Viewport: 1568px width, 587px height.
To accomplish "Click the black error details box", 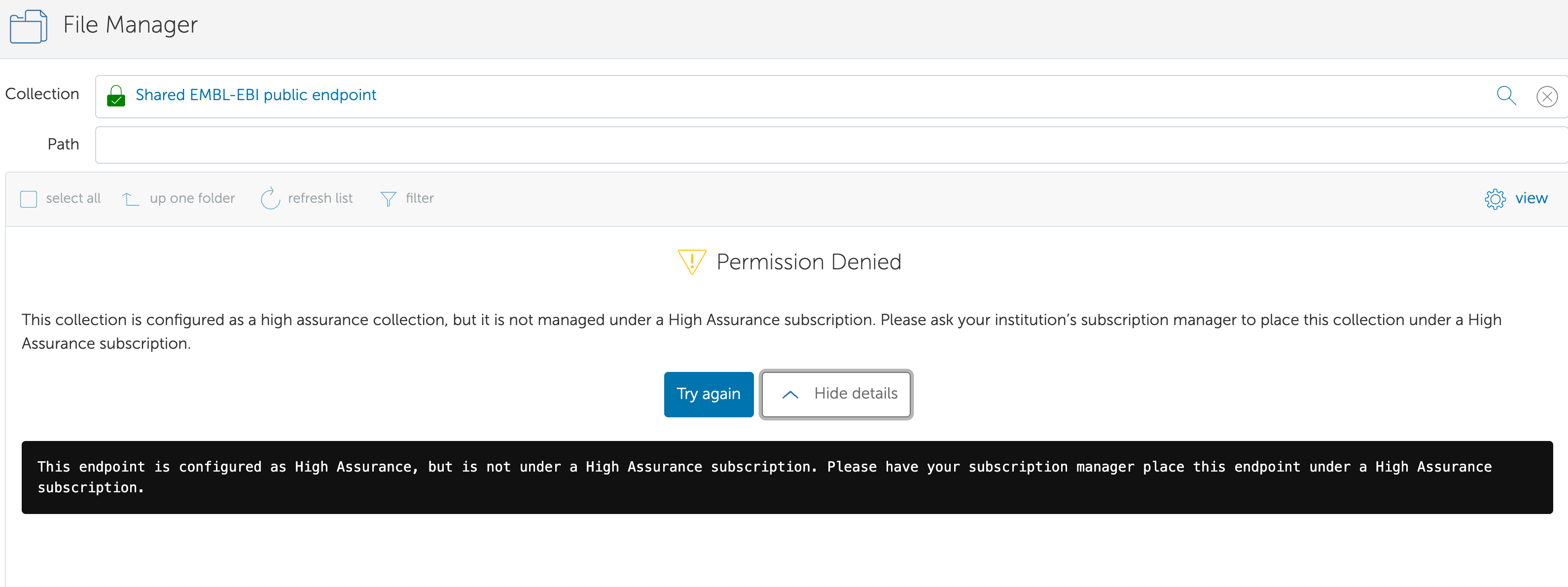I will coord(786,477).
